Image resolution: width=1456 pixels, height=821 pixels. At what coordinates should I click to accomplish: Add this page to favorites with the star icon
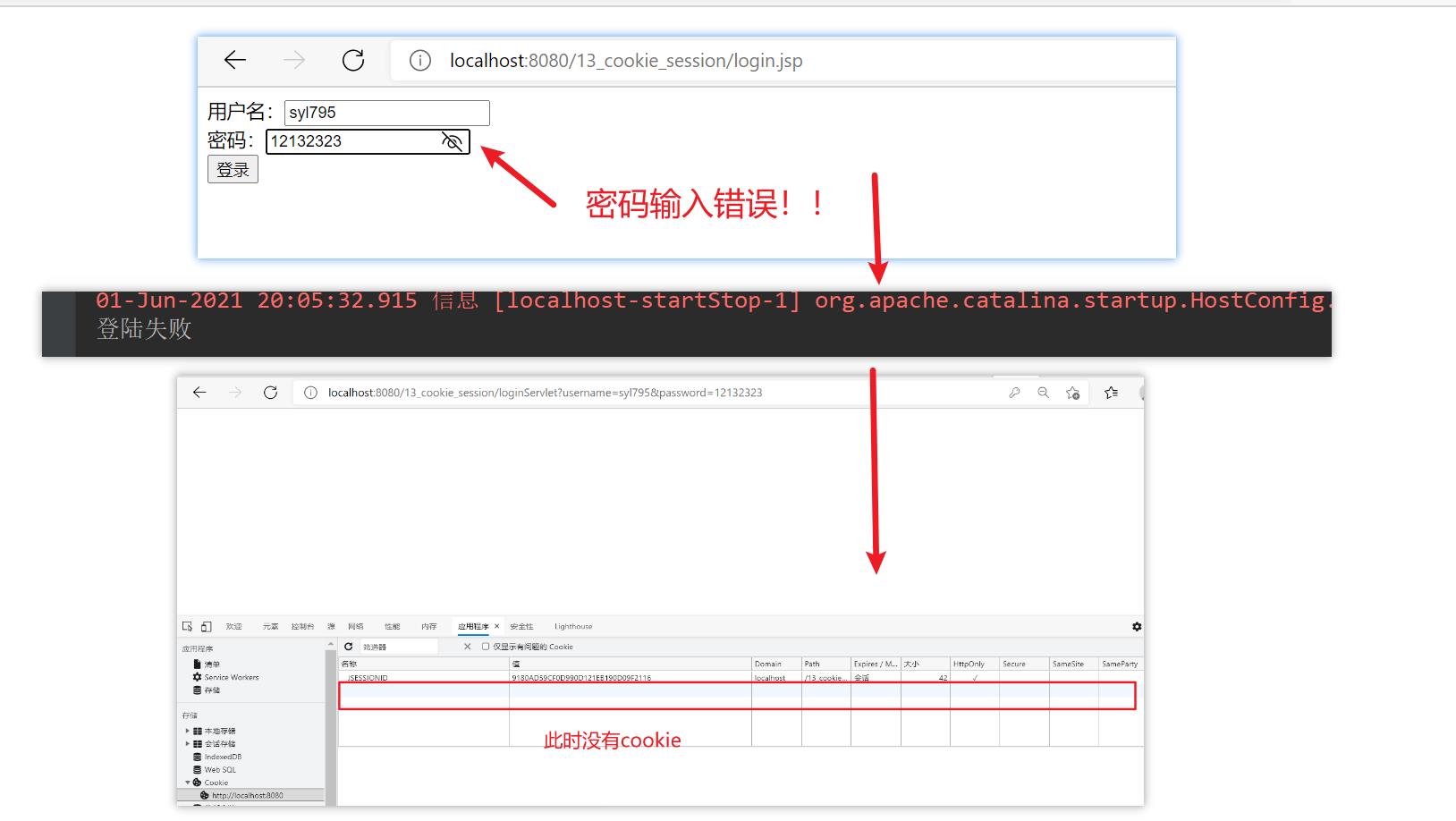pyautogui.click(x=1073, y=393)
